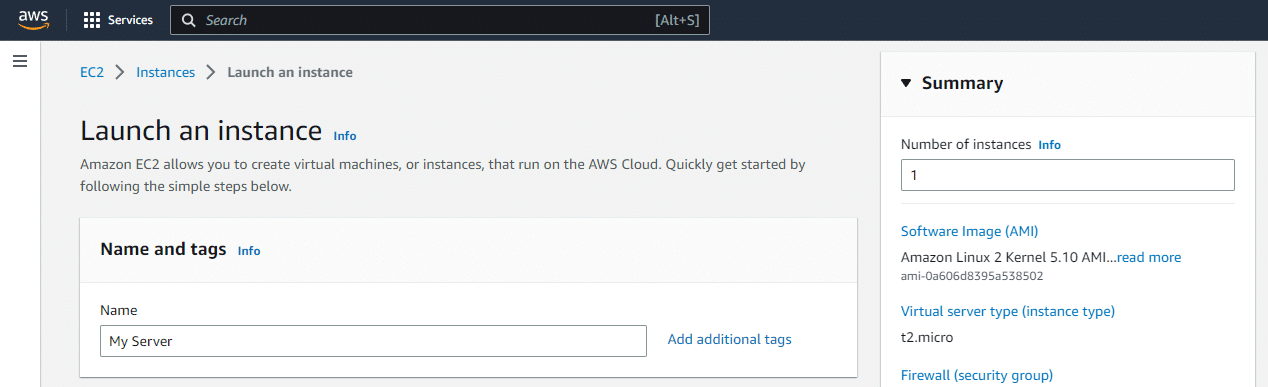Click Info beside Launch an instance

point(345,136)
